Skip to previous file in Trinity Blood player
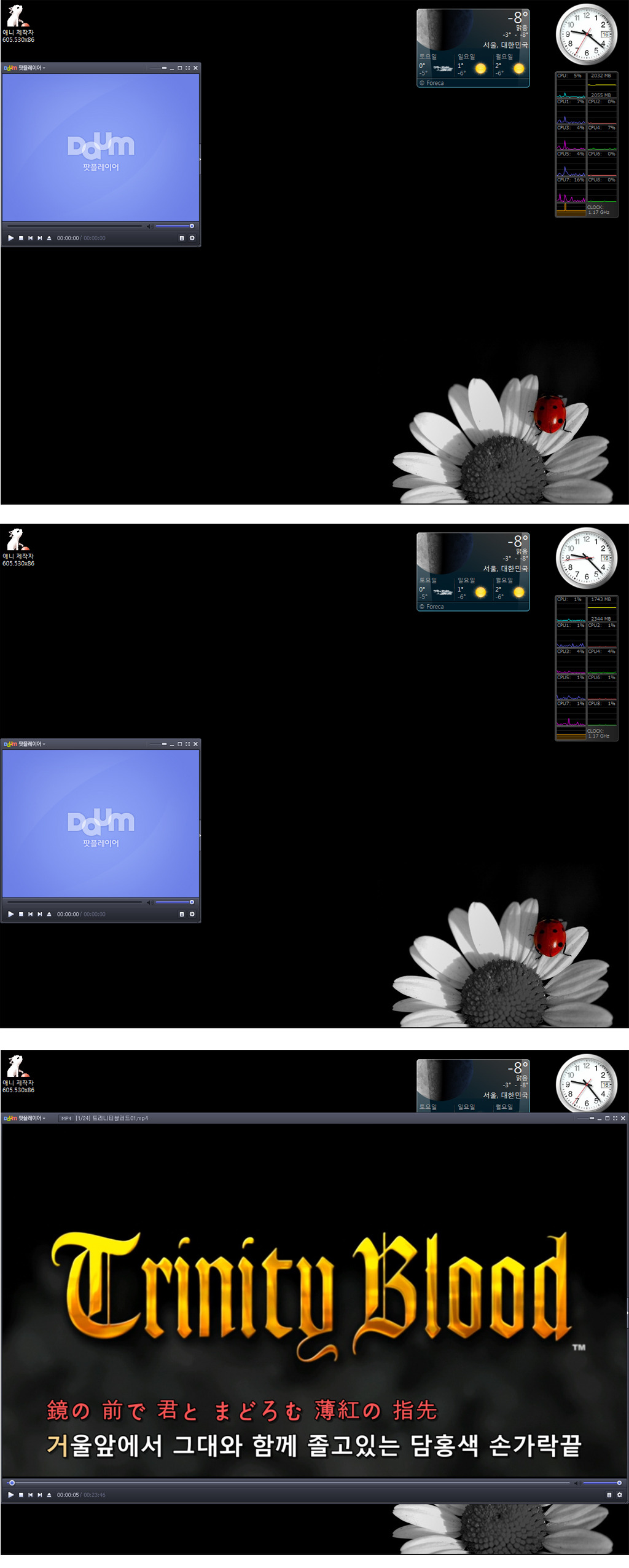 [30, 1495]
